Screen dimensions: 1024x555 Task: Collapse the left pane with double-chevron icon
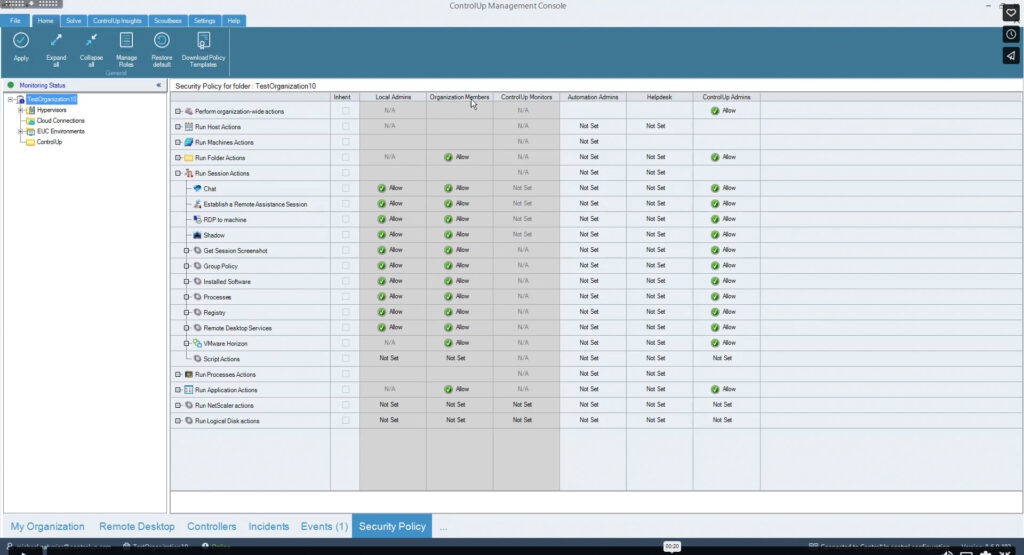tap(159, 86)
